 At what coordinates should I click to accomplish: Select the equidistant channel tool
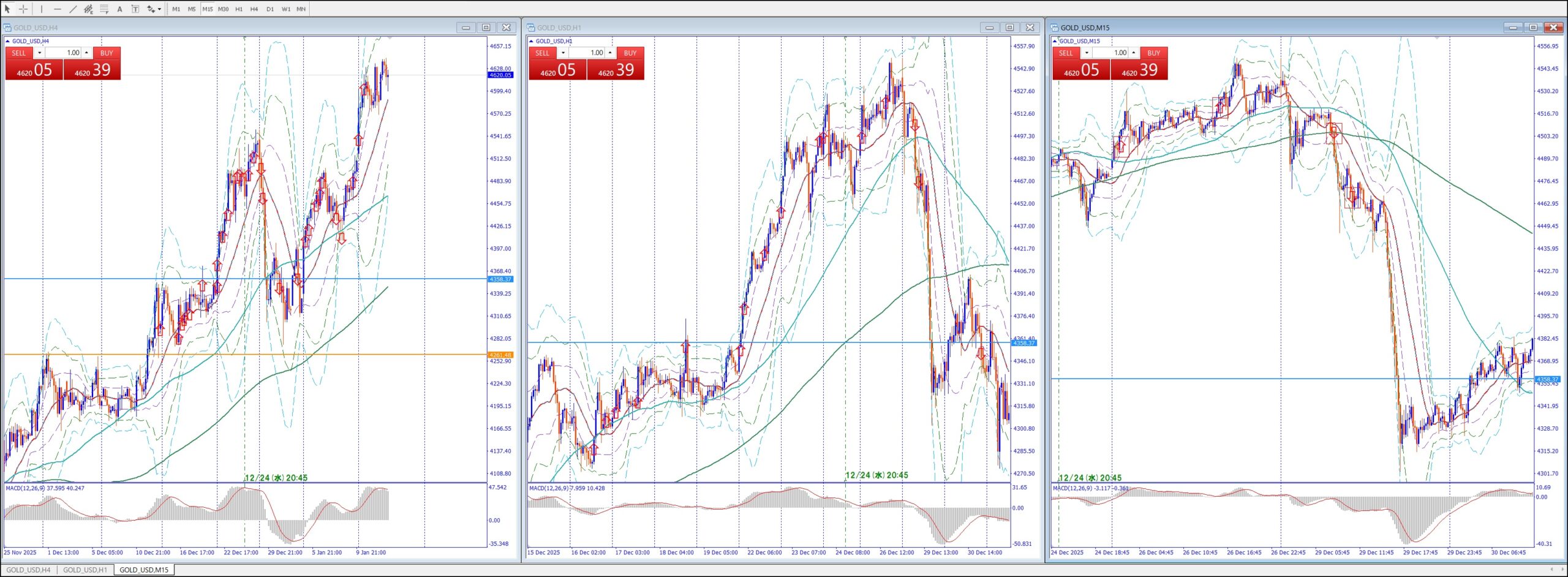[x=88, y=9]
